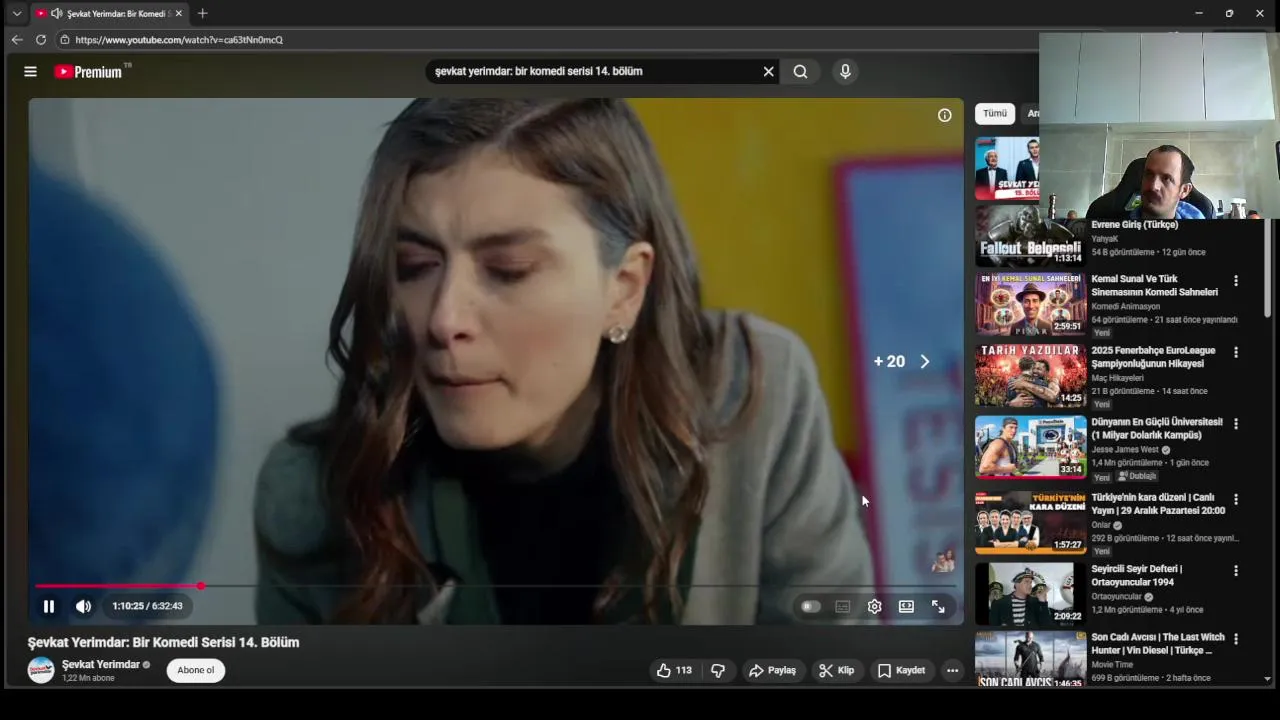Toggle subtitles on the player
The height and width of the screenshot is (720, 1280).
(x=843, y=606)
